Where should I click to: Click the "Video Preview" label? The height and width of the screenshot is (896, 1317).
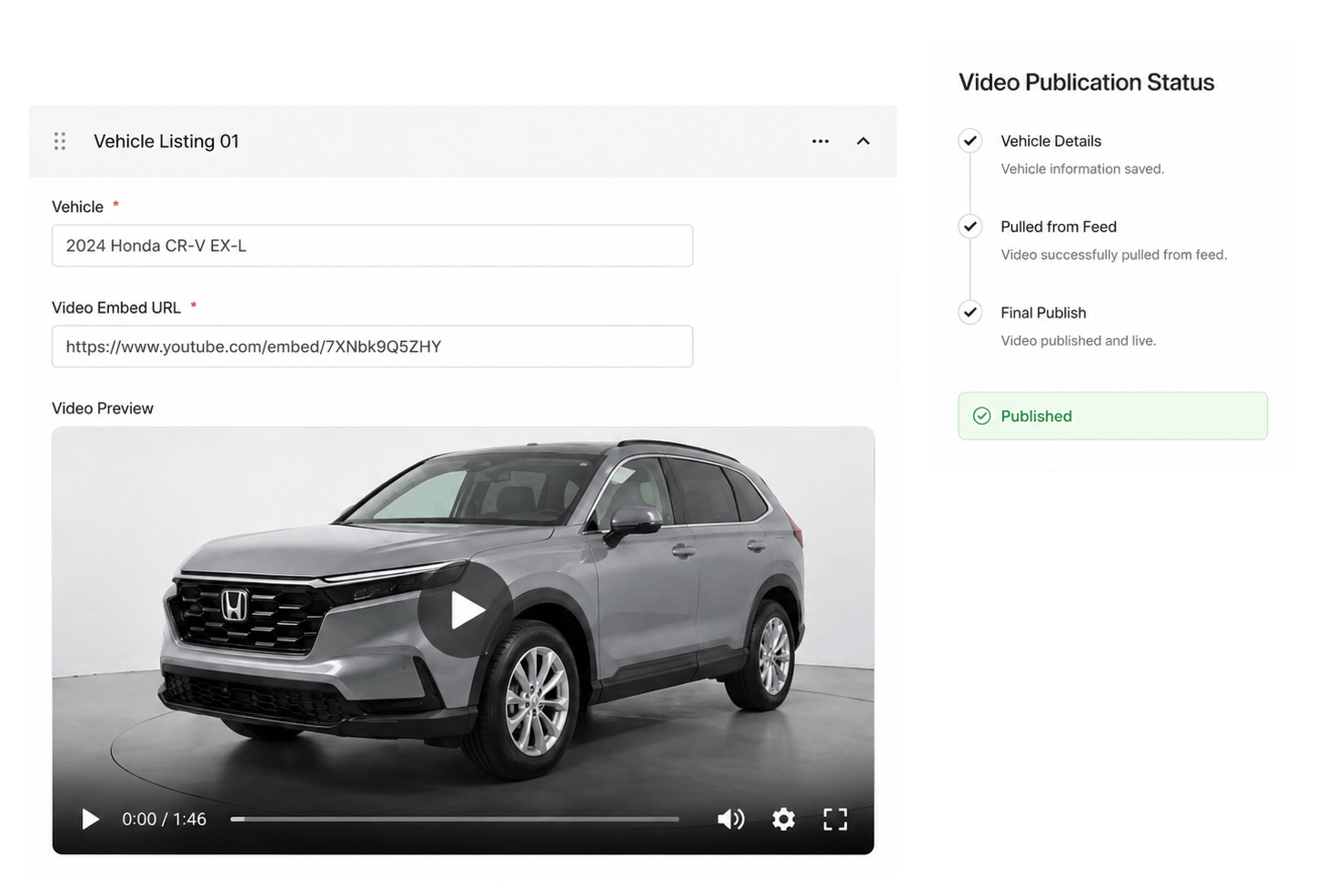pos(103,408)
